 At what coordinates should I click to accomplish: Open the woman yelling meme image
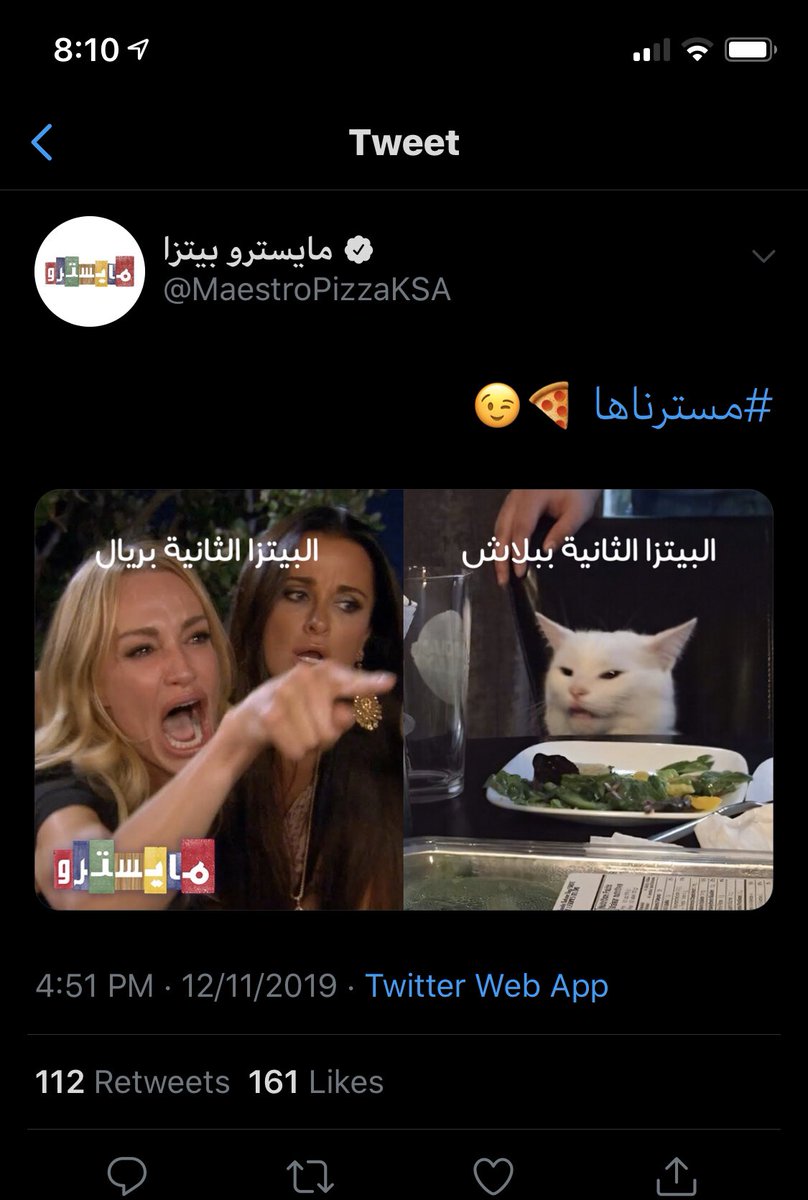pyautogui.click(x=219, y=700)
